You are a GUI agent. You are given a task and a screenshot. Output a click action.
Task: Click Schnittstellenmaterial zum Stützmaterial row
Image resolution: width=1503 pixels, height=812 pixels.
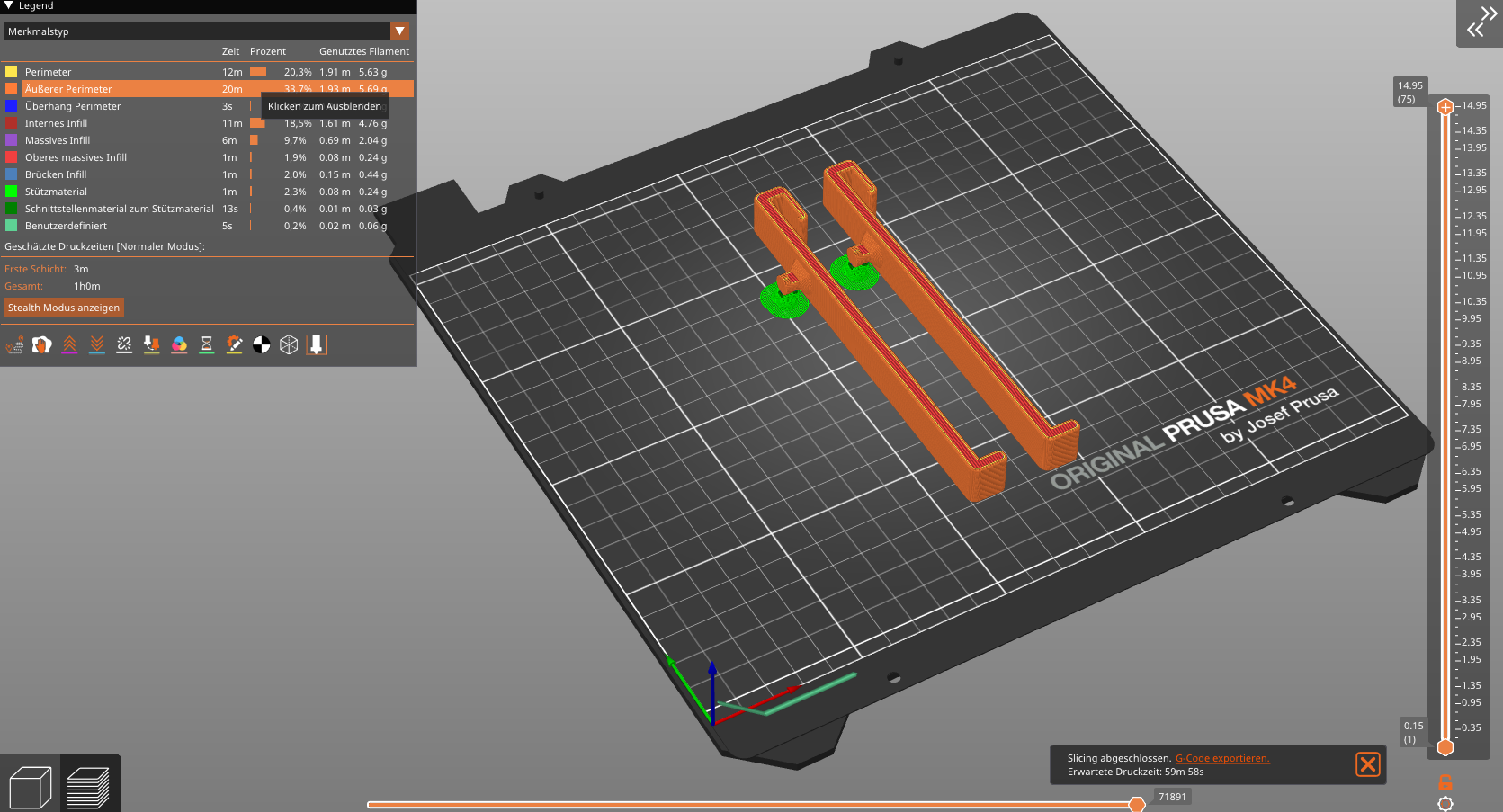209,209
